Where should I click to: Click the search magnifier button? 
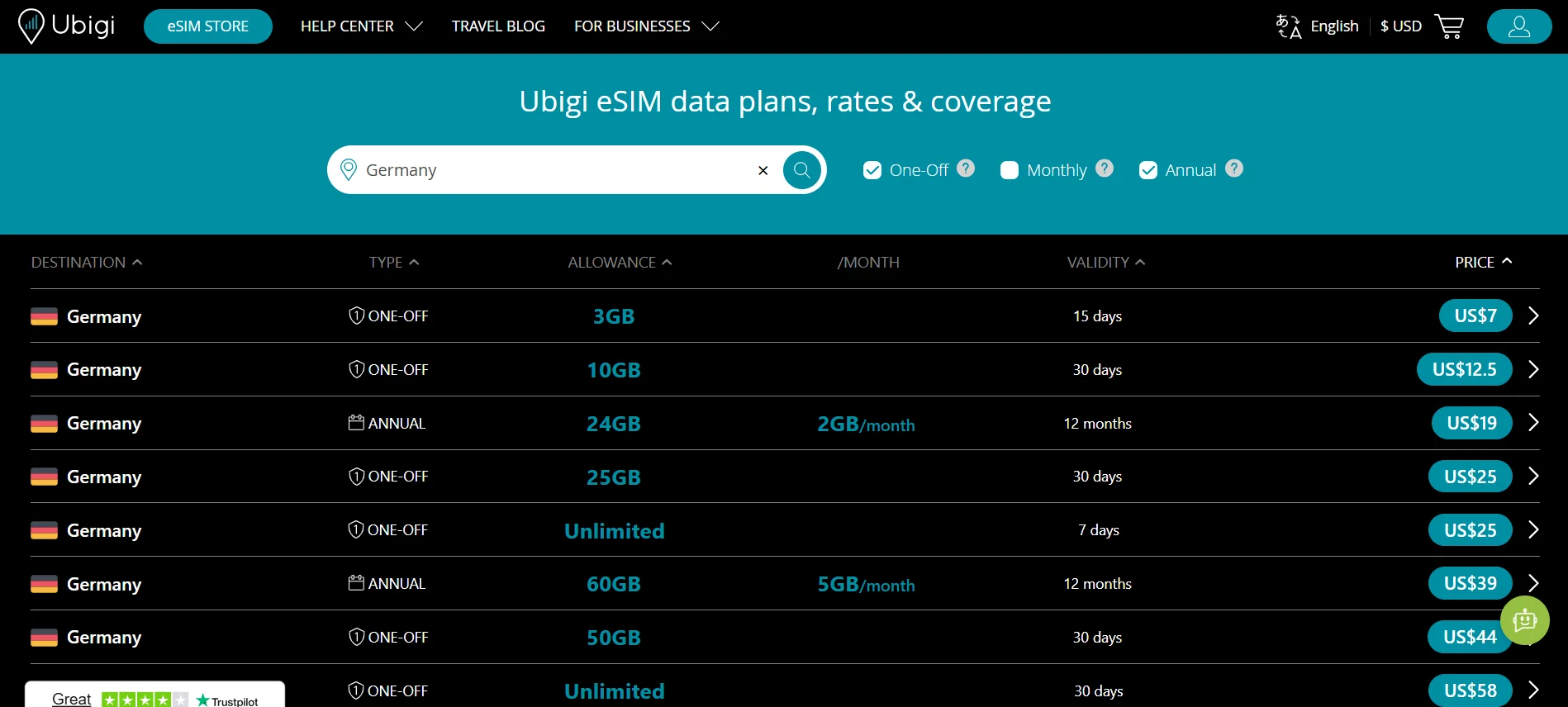click(801, 170)
